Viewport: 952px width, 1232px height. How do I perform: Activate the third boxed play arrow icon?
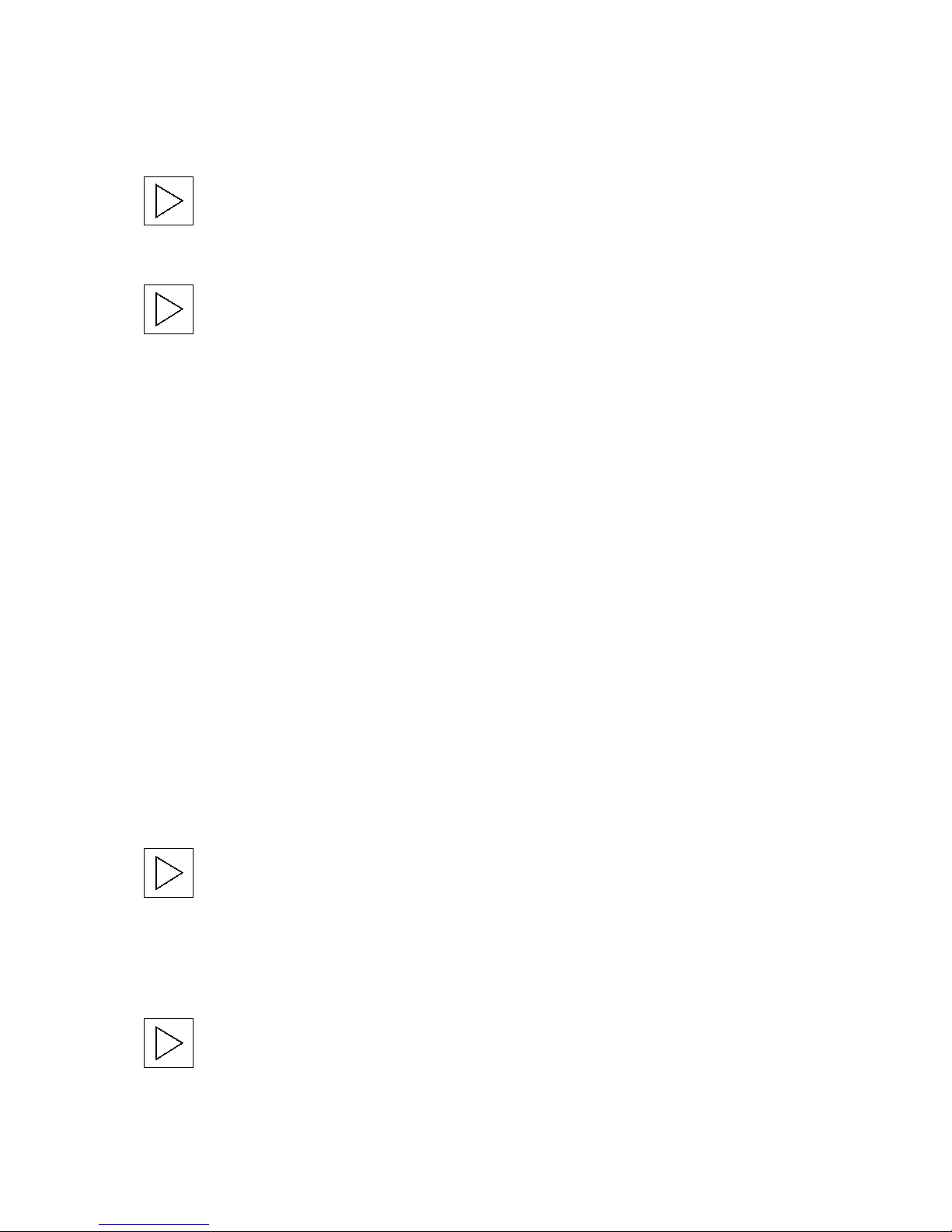pyautogui.click(x=169, y=873)
